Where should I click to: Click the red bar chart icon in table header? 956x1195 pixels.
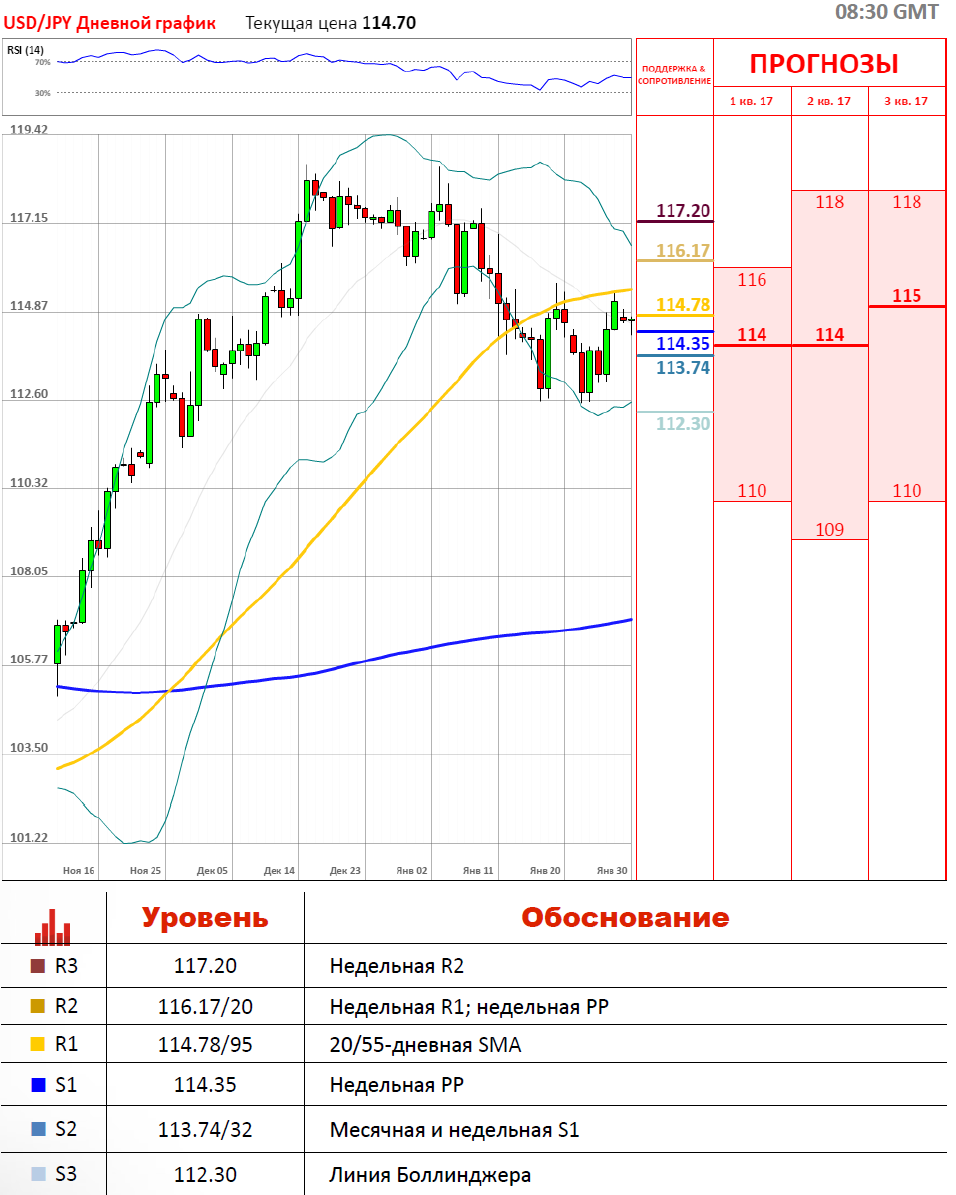point(52,926)
